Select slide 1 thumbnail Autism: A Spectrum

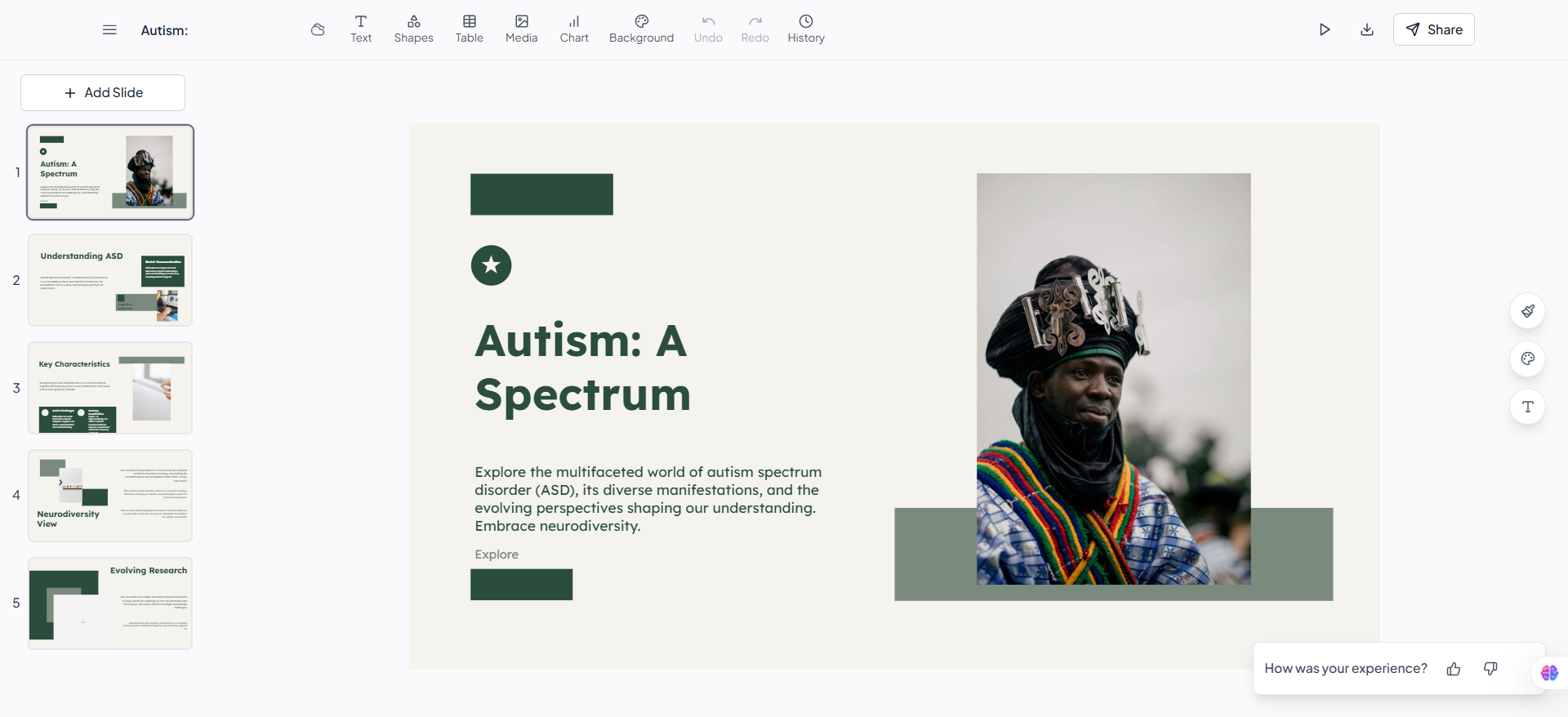[x=110, y=172]
